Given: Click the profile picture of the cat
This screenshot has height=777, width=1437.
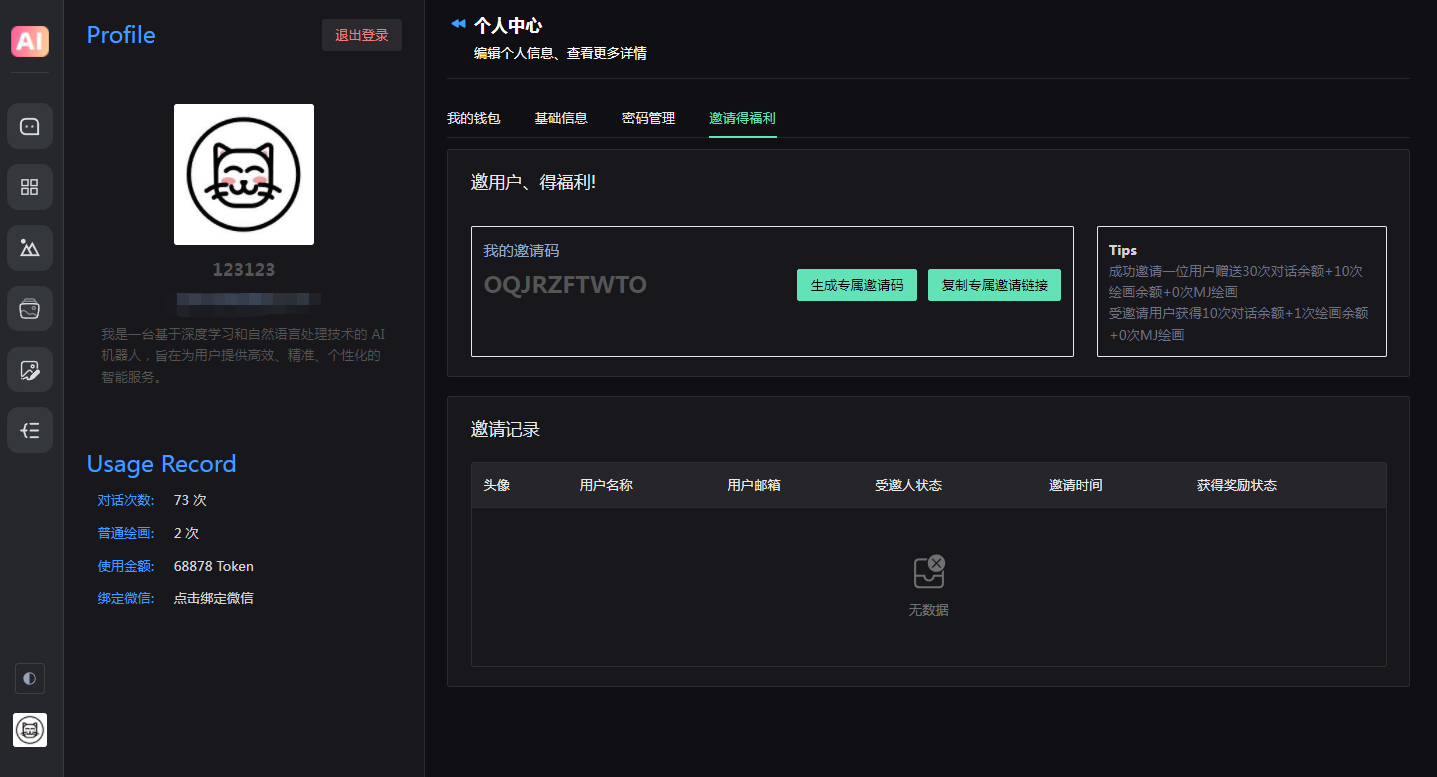Looking at the screenshot, I should [x=243, y=174].
